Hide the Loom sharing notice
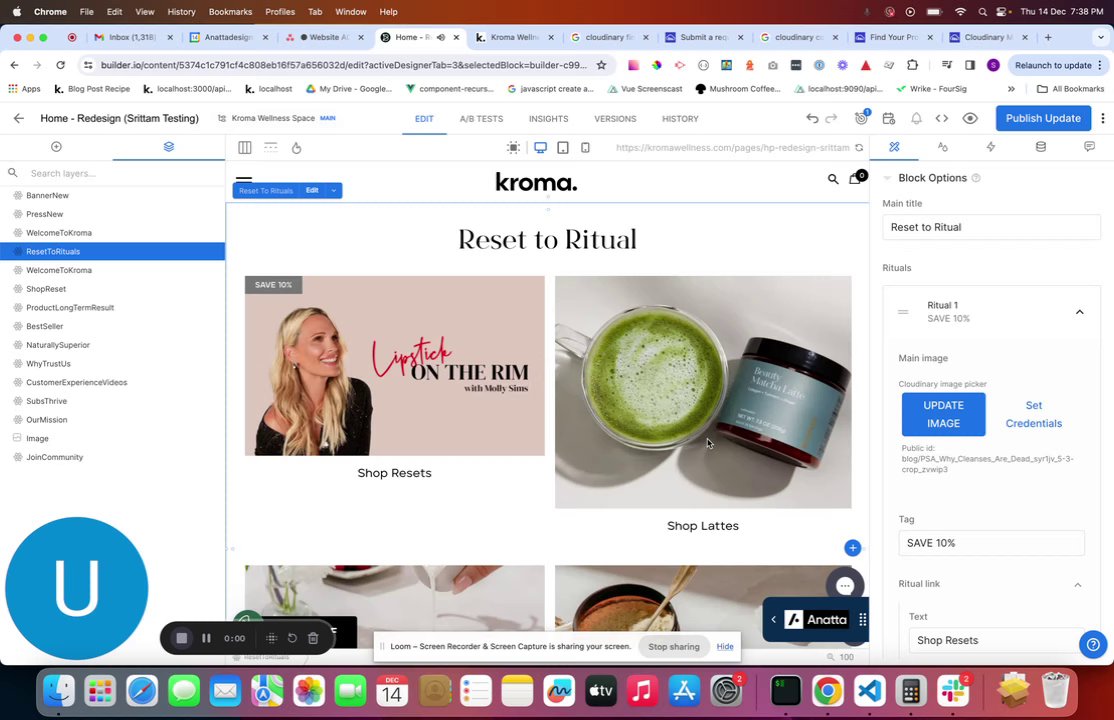1114x720 pixels. pos(725,646)
